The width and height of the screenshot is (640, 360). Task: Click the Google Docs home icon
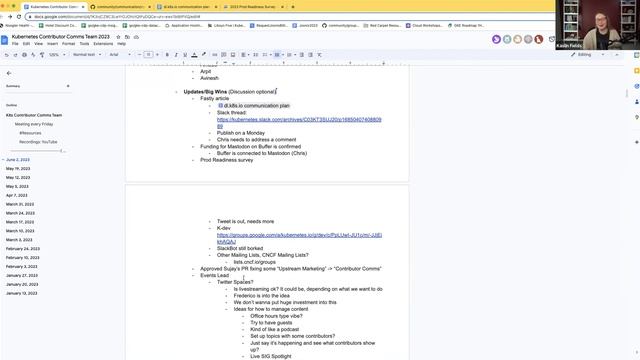4,40
